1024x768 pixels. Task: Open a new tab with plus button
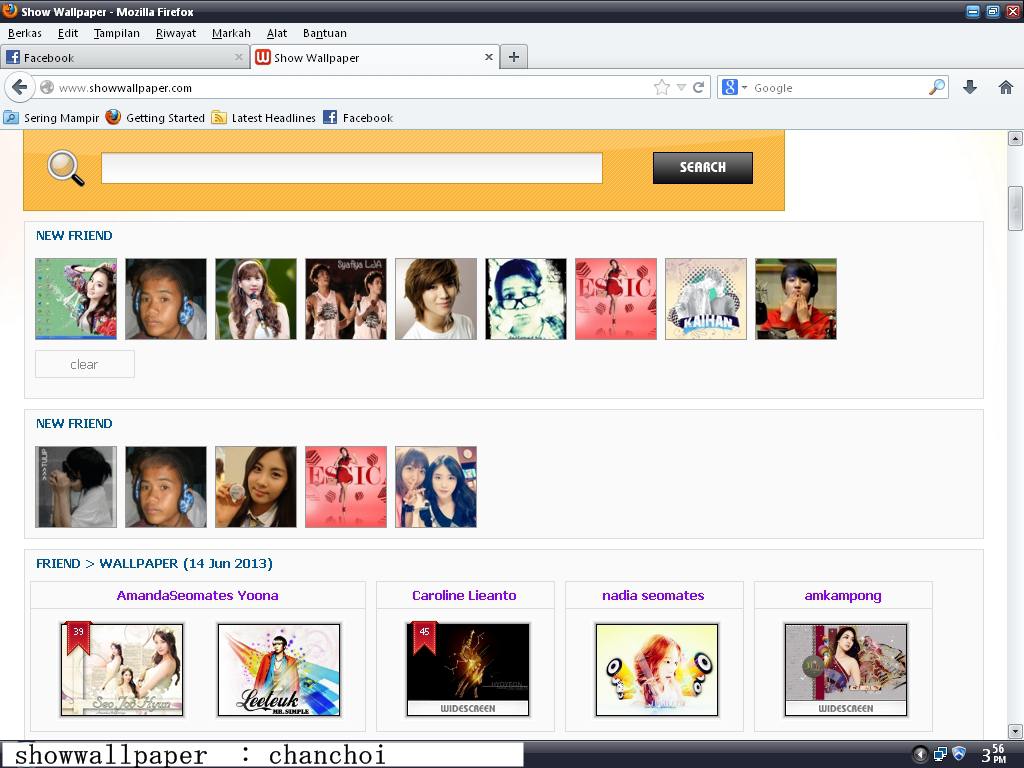click(513, 57)
